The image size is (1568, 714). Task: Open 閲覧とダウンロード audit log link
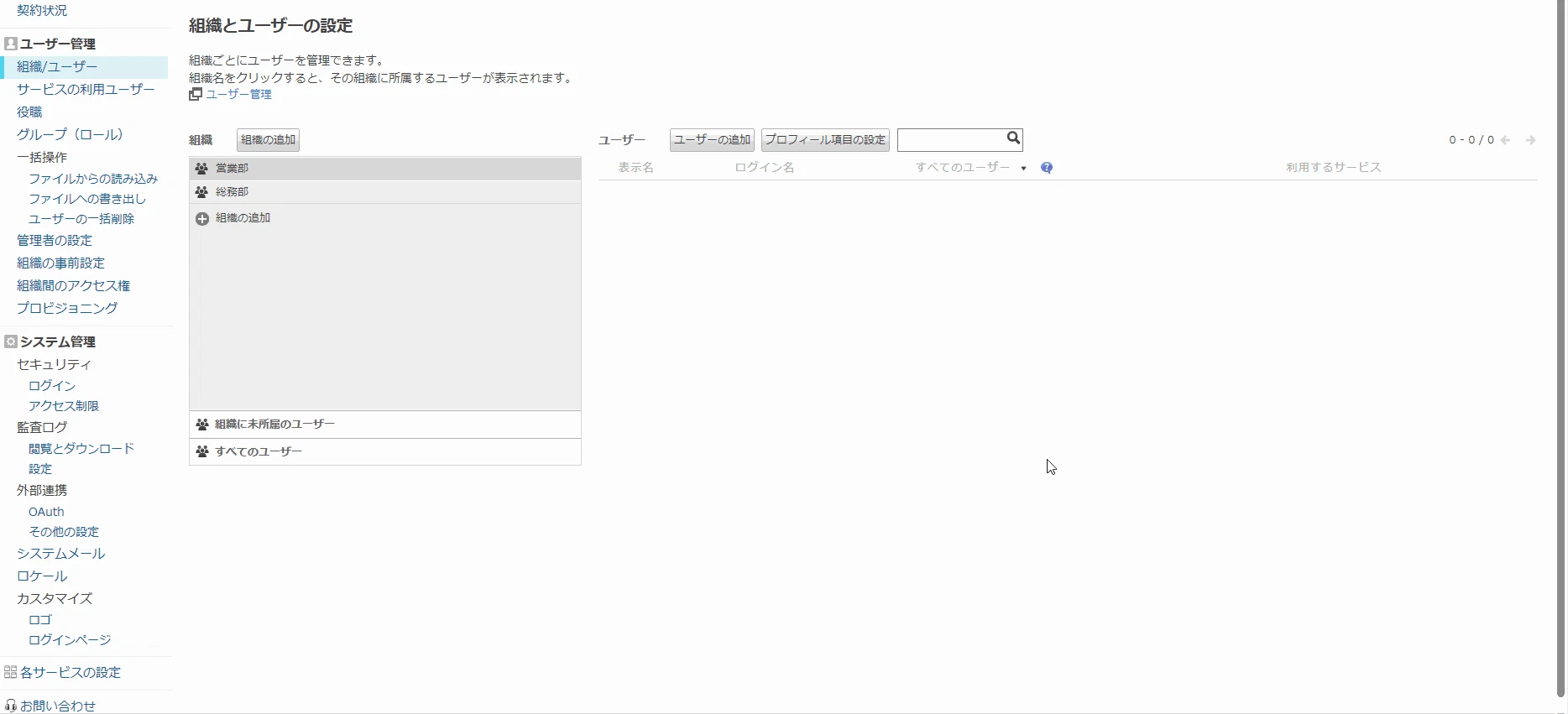[81, 449]
